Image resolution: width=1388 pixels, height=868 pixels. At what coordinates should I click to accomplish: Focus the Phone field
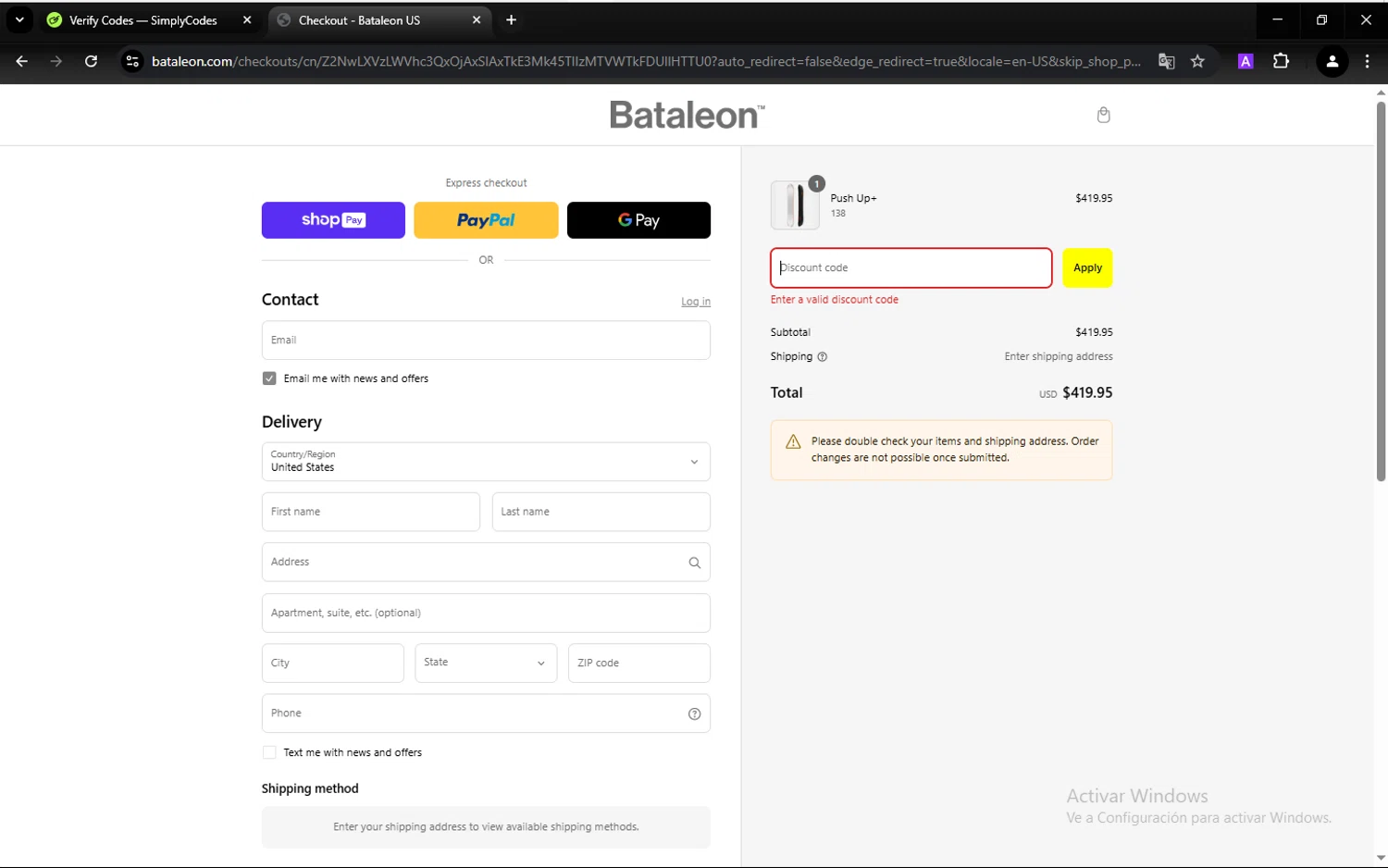(486, 713)
